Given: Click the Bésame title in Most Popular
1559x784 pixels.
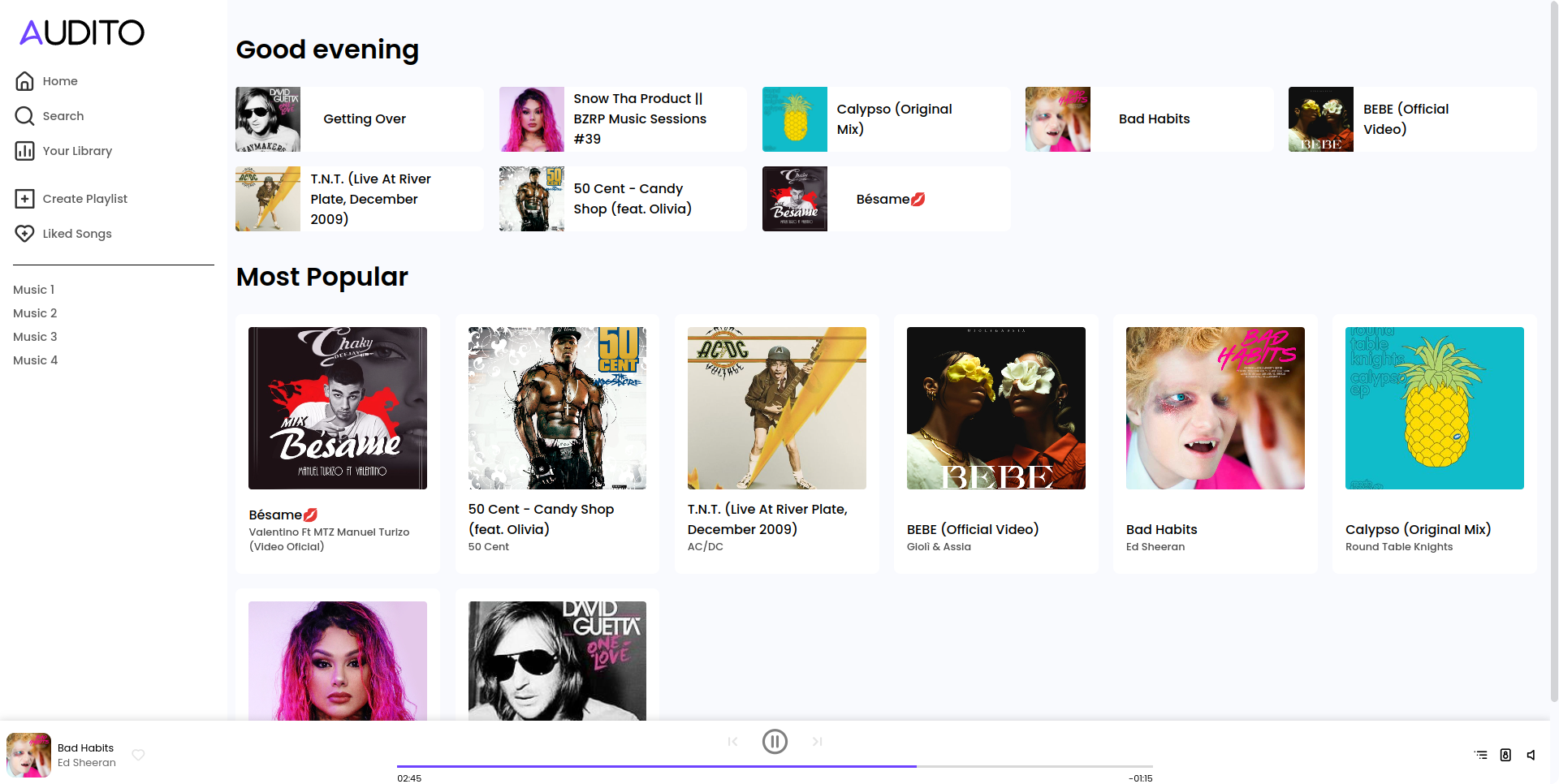Looking at the screenshot, I should tap(283, 515).
